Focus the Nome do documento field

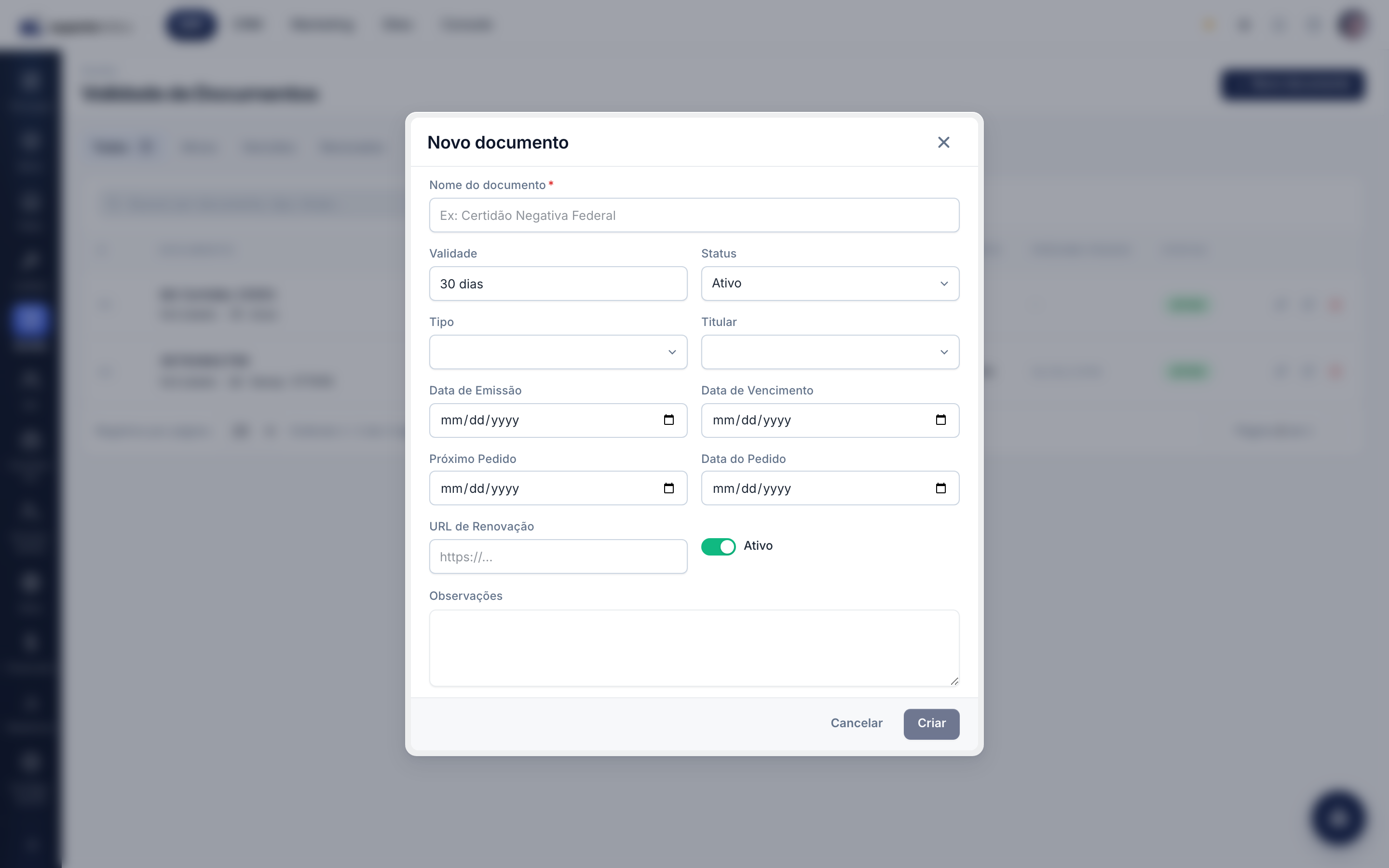pyautogui.click(x=694, y=215)
